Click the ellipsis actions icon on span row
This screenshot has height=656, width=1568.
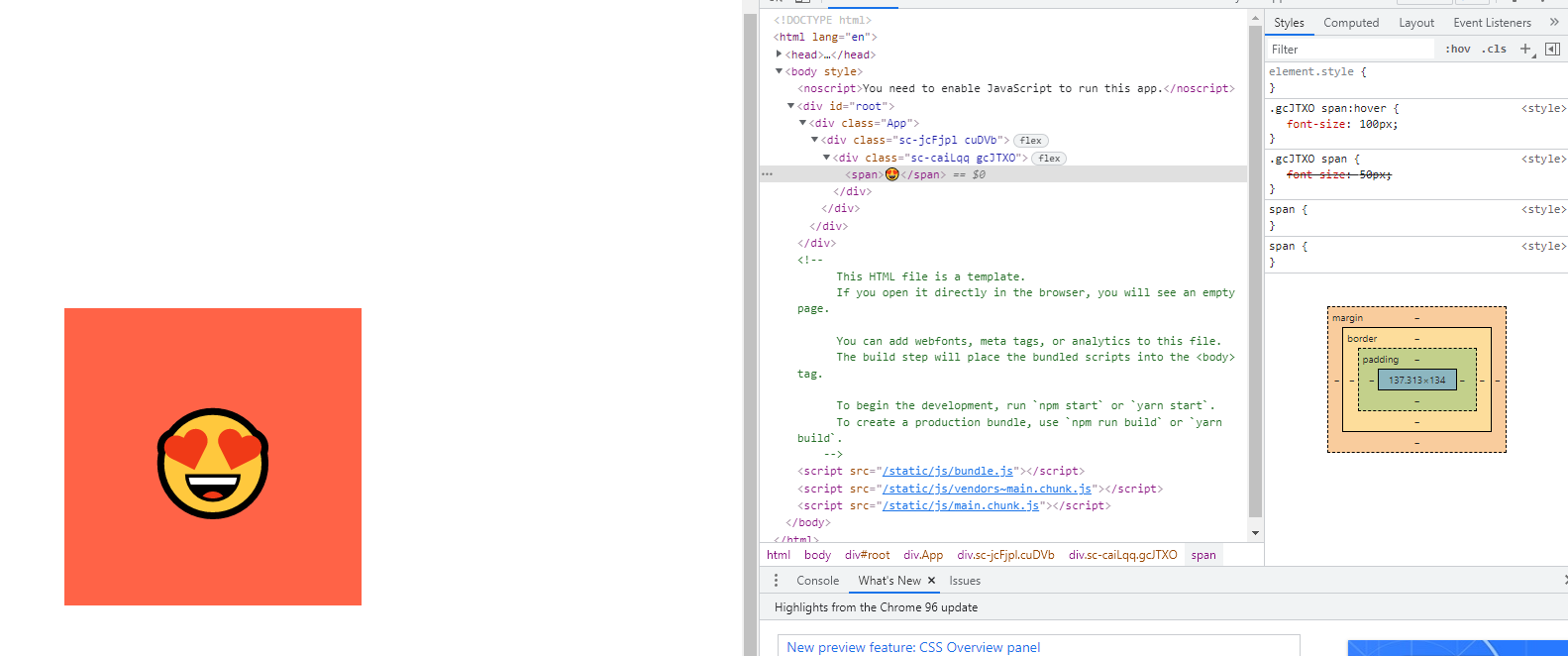coord(767,174)
